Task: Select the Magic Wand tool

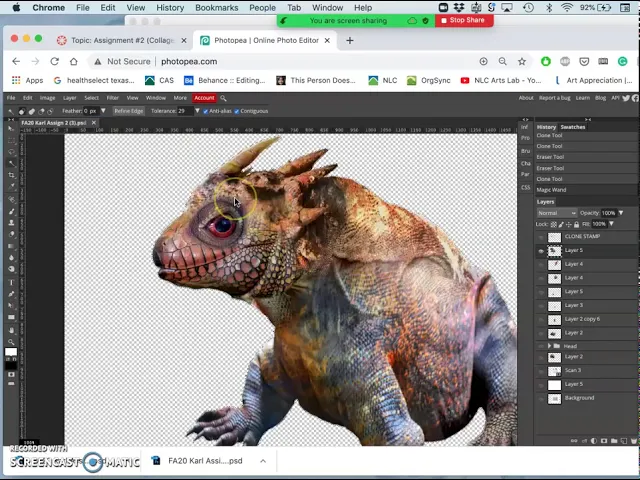Action: tap(11, 164)
